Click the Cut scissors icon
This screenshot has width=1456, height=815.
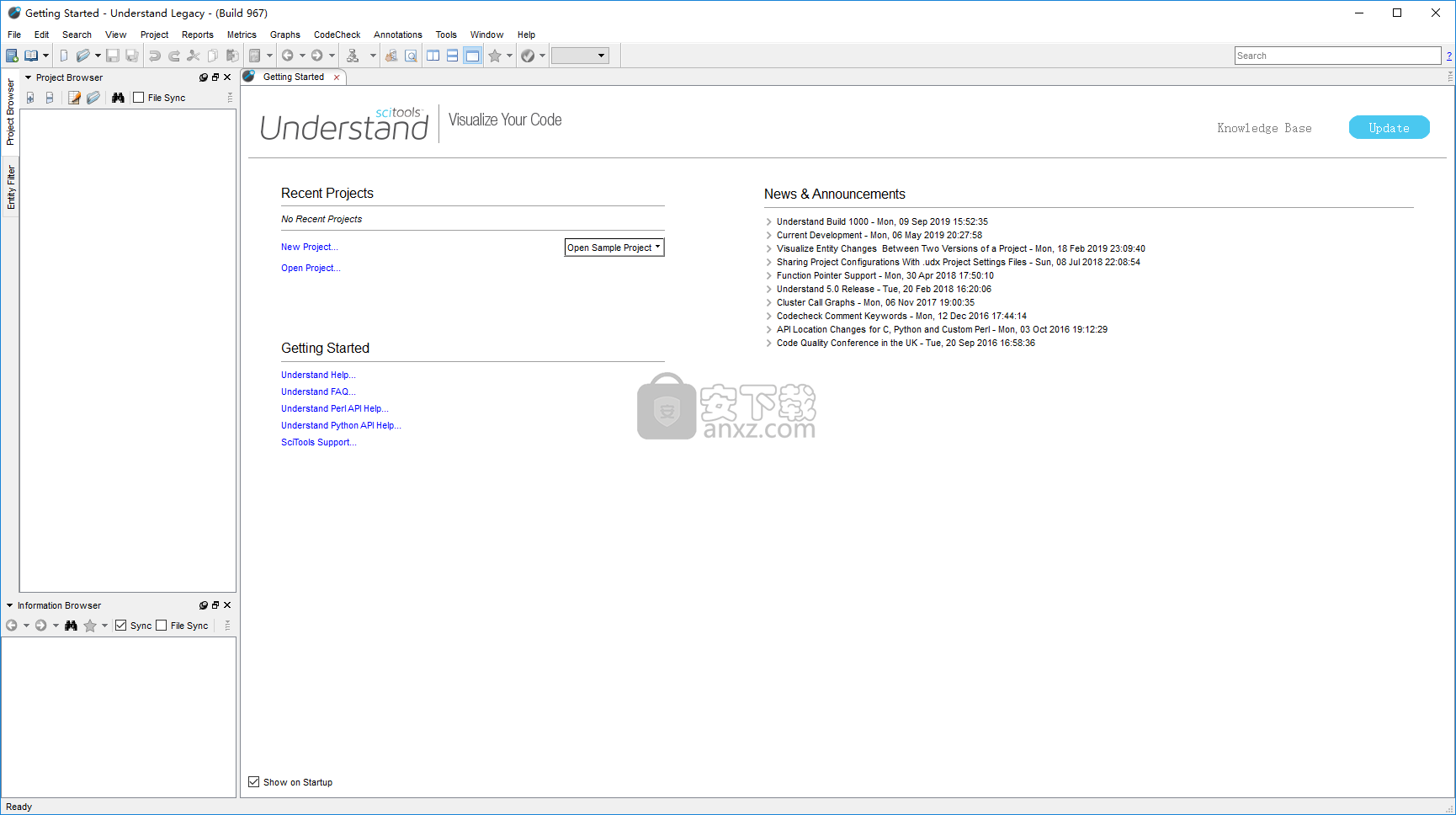(x=194, y=56)
